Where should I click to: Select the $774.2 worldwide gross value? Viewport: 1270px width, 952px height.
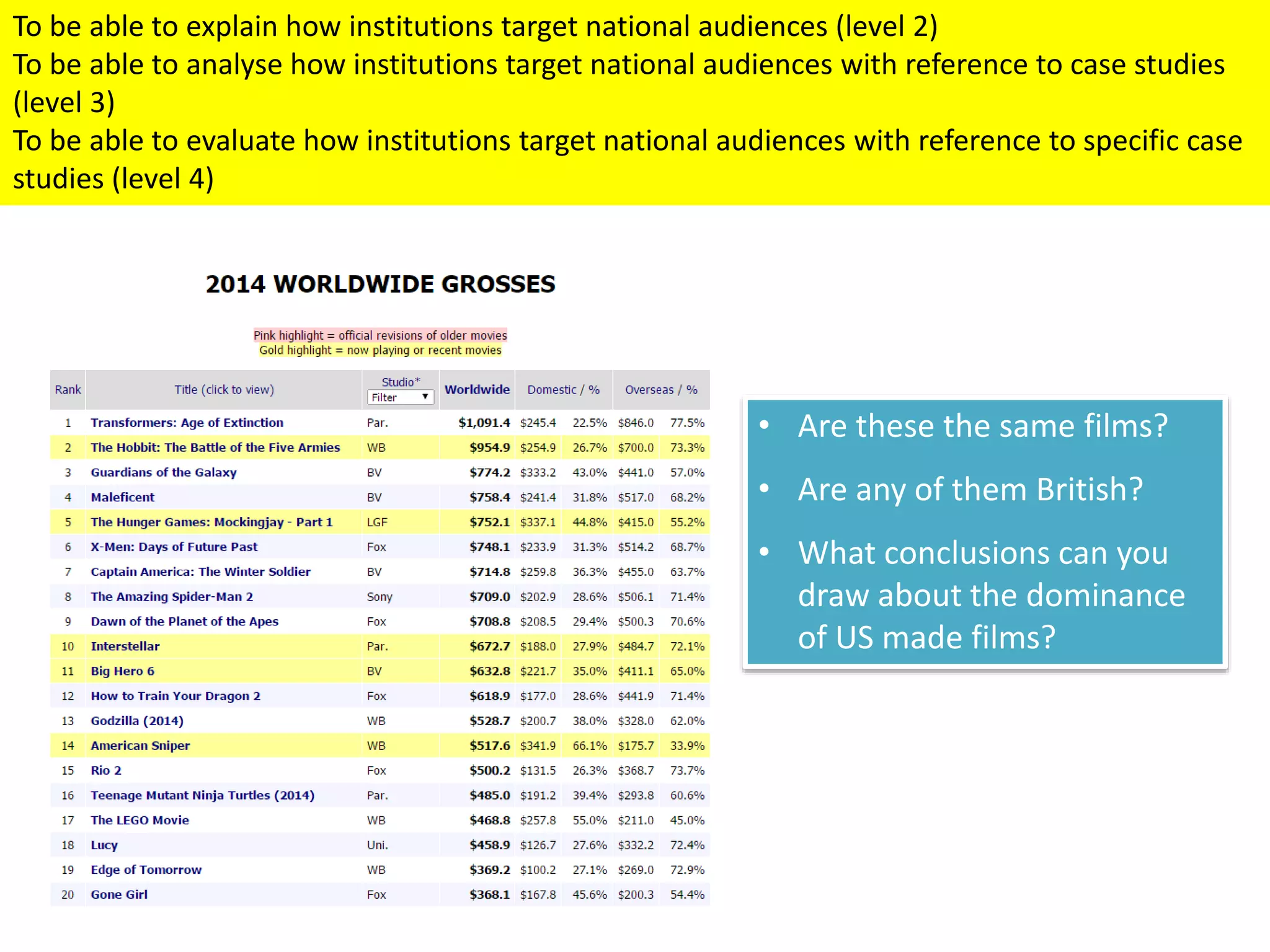[490, 472]
